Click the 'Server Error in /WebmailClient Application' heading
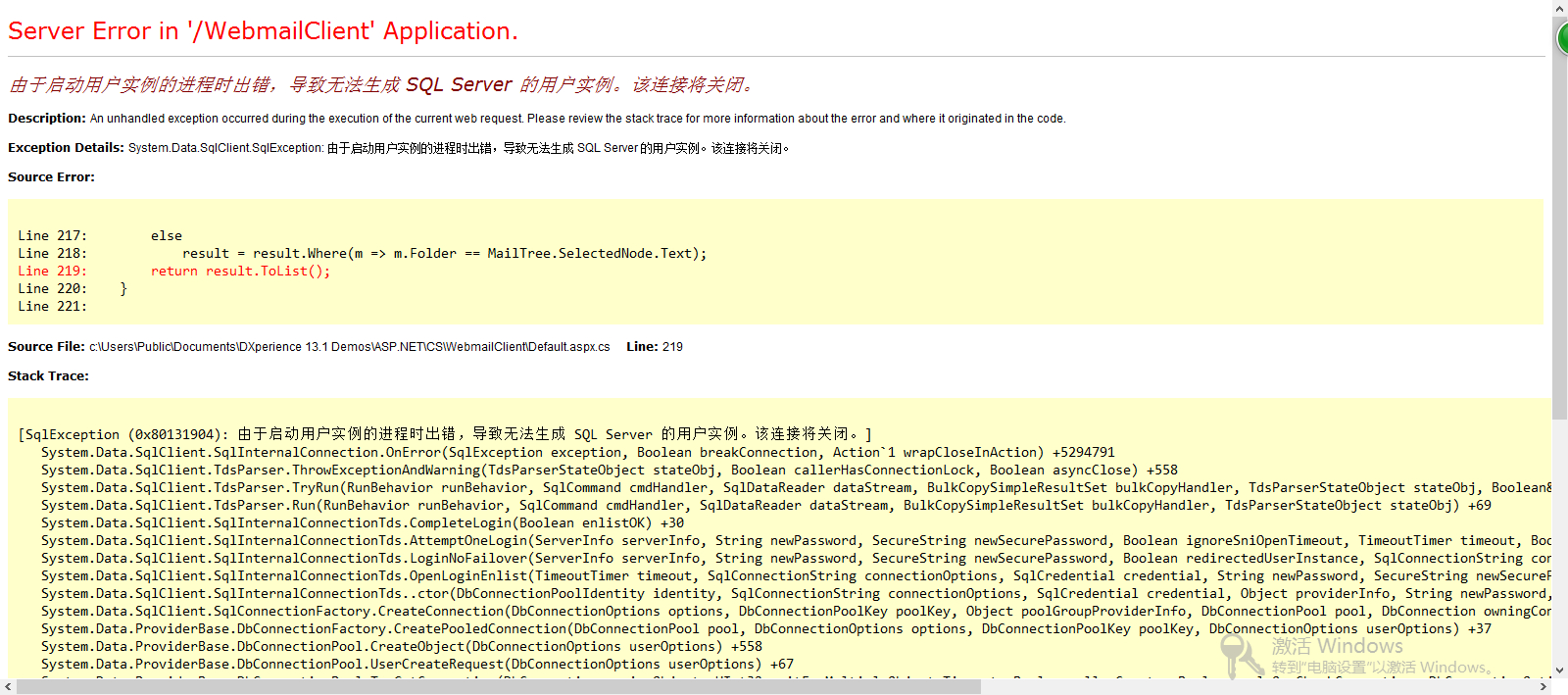This screenshot has width=1568, height=695. coord(263,31)
